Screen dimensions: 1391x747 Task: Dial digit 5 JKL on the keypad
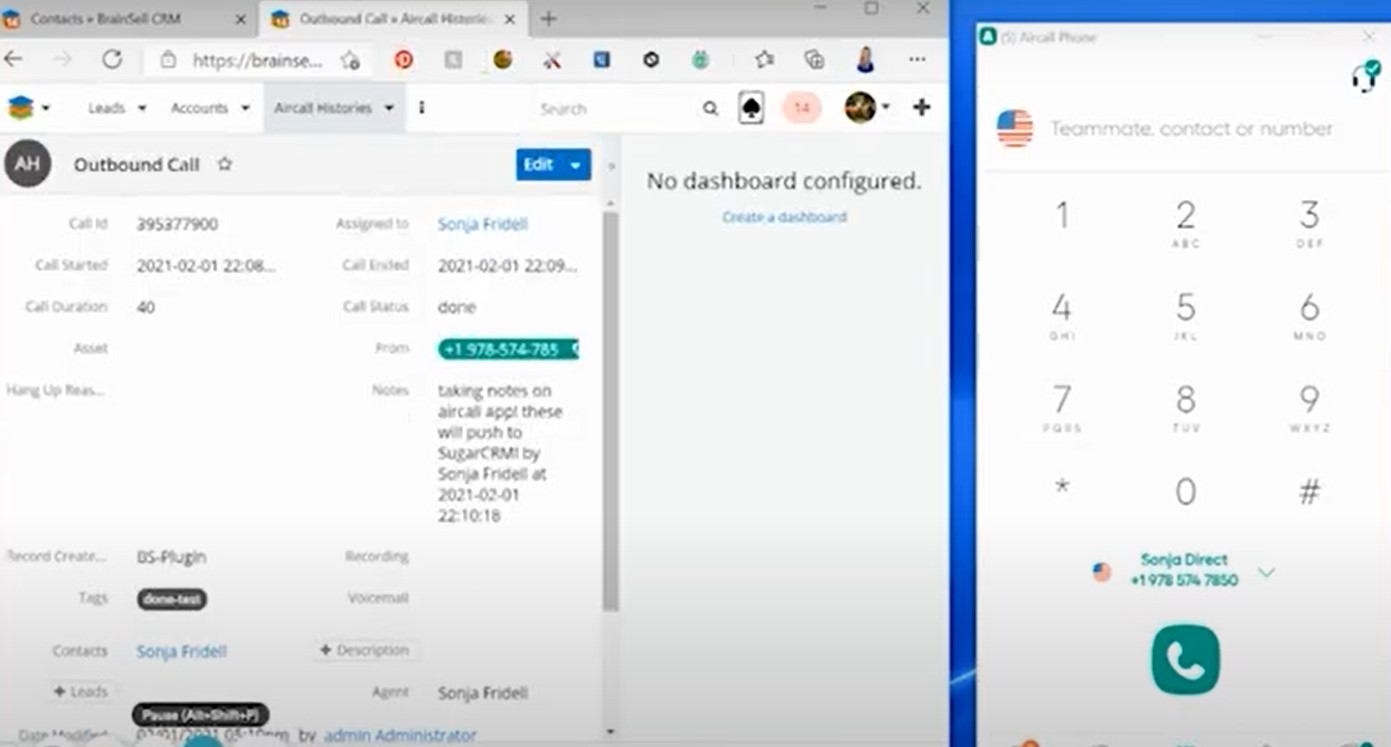point(1185,314)
